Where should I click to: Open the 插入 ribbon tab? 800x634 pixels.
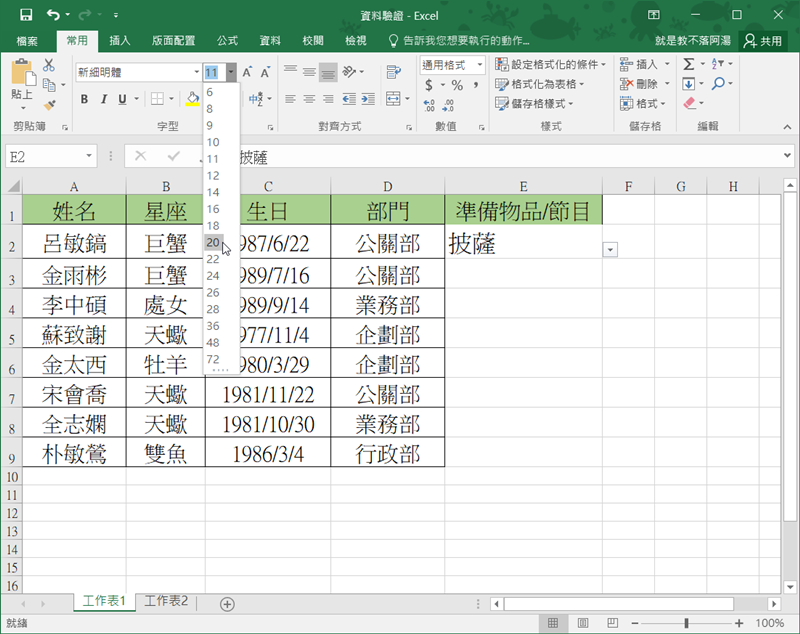click(x=120, y=41)
